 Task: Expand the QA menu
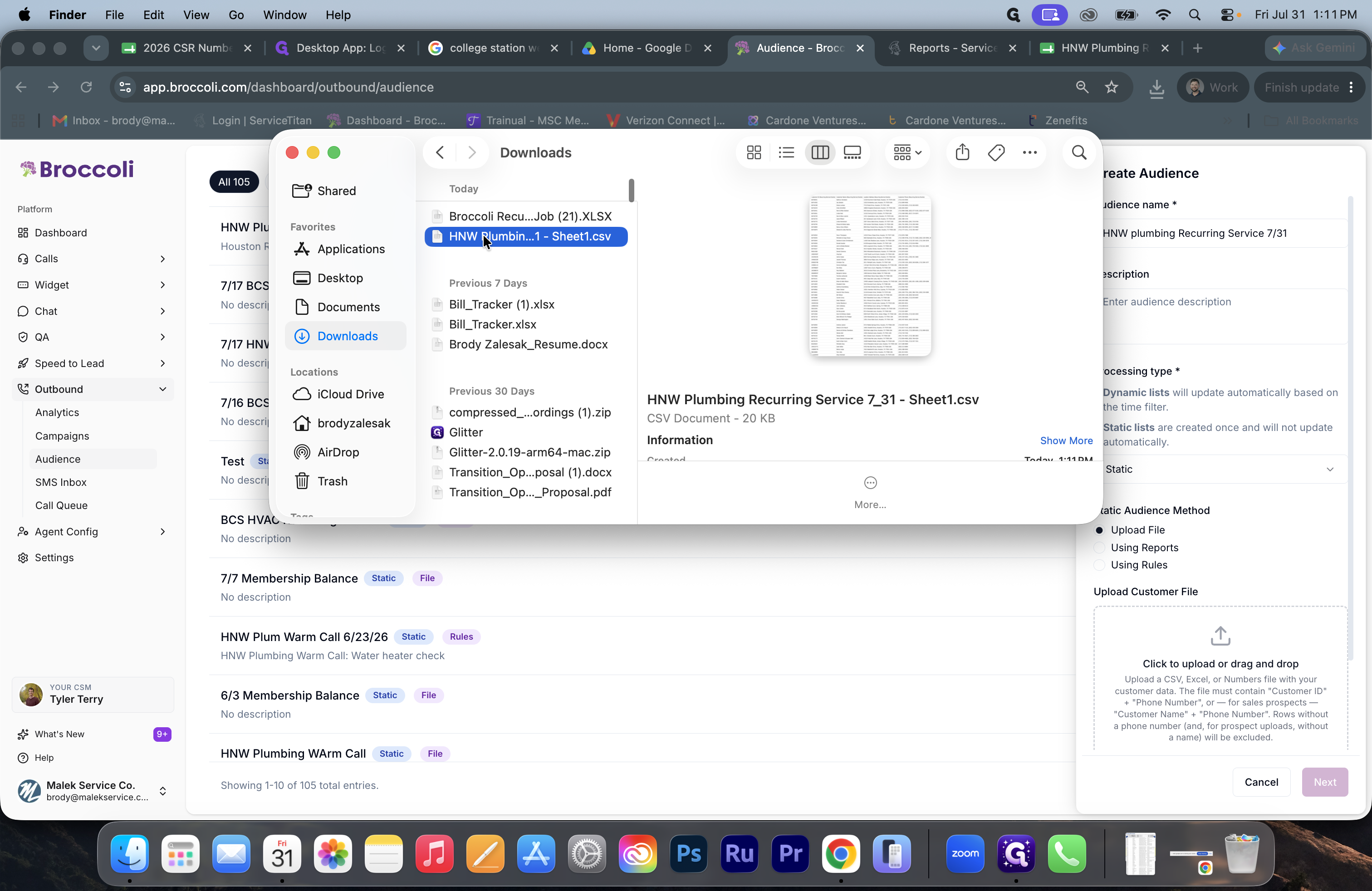click(92, 337)
